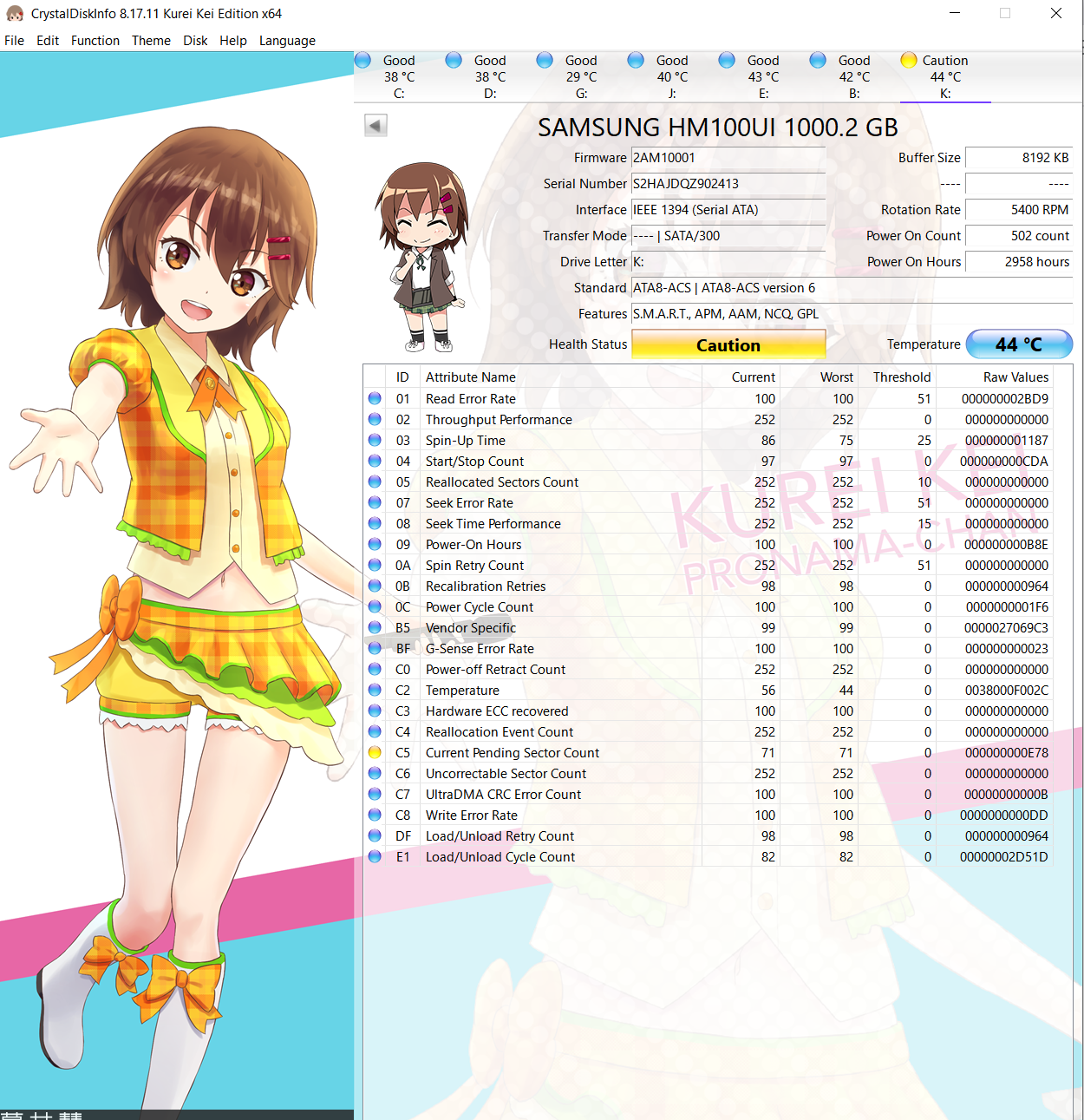Open the Language menu
Screen dimensions: 1084x1120
[287, 41]
